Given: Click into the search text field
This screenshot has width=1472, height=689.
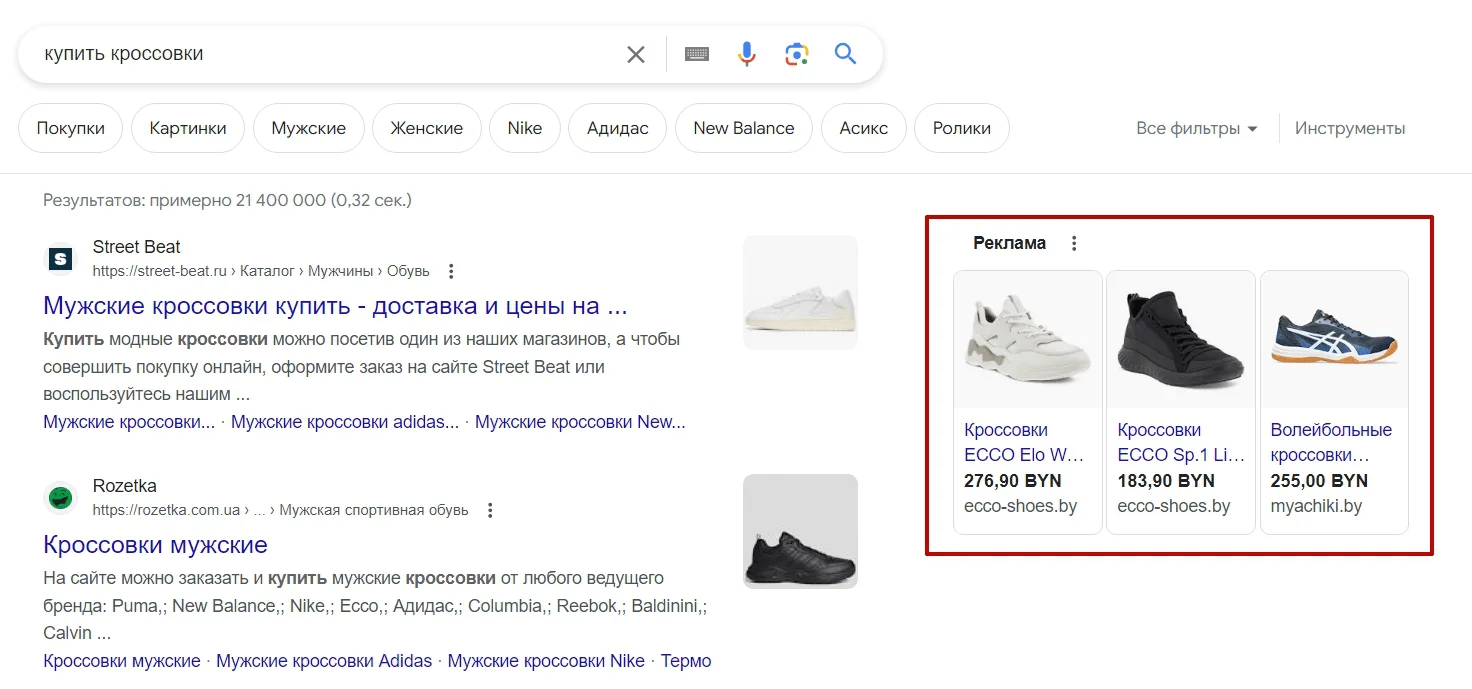Looking at the screenshot, I should tap(320, 54).
